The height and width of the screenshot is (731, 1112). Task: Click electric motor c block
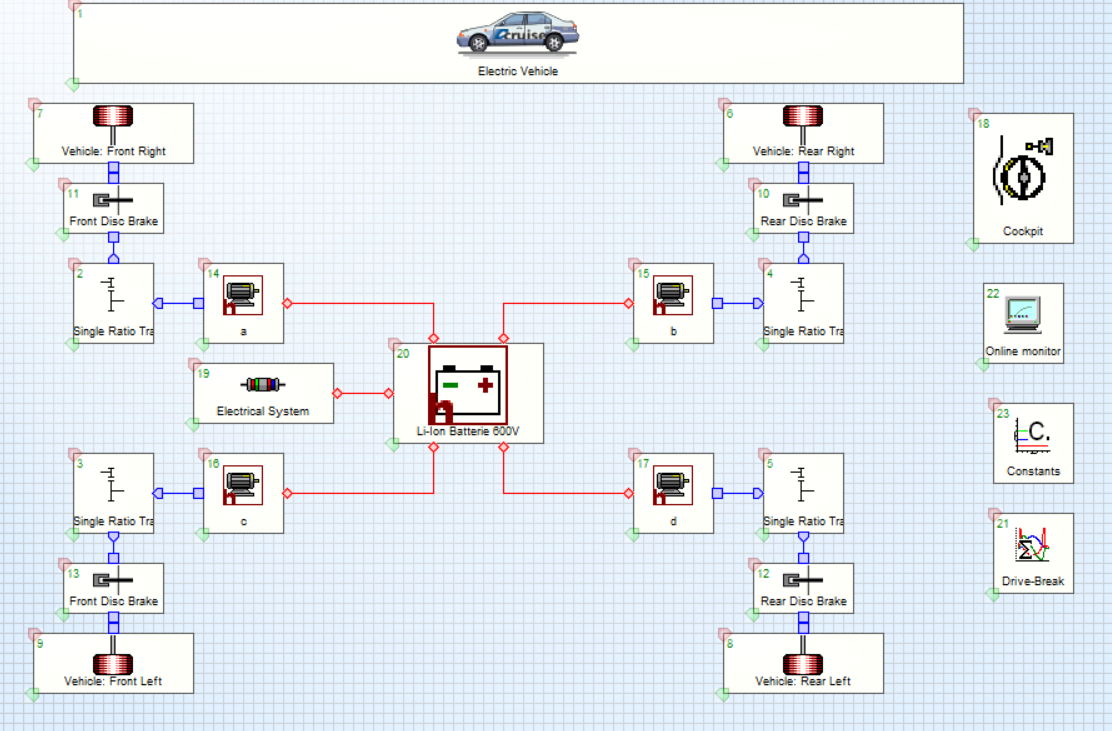(242, 485)
